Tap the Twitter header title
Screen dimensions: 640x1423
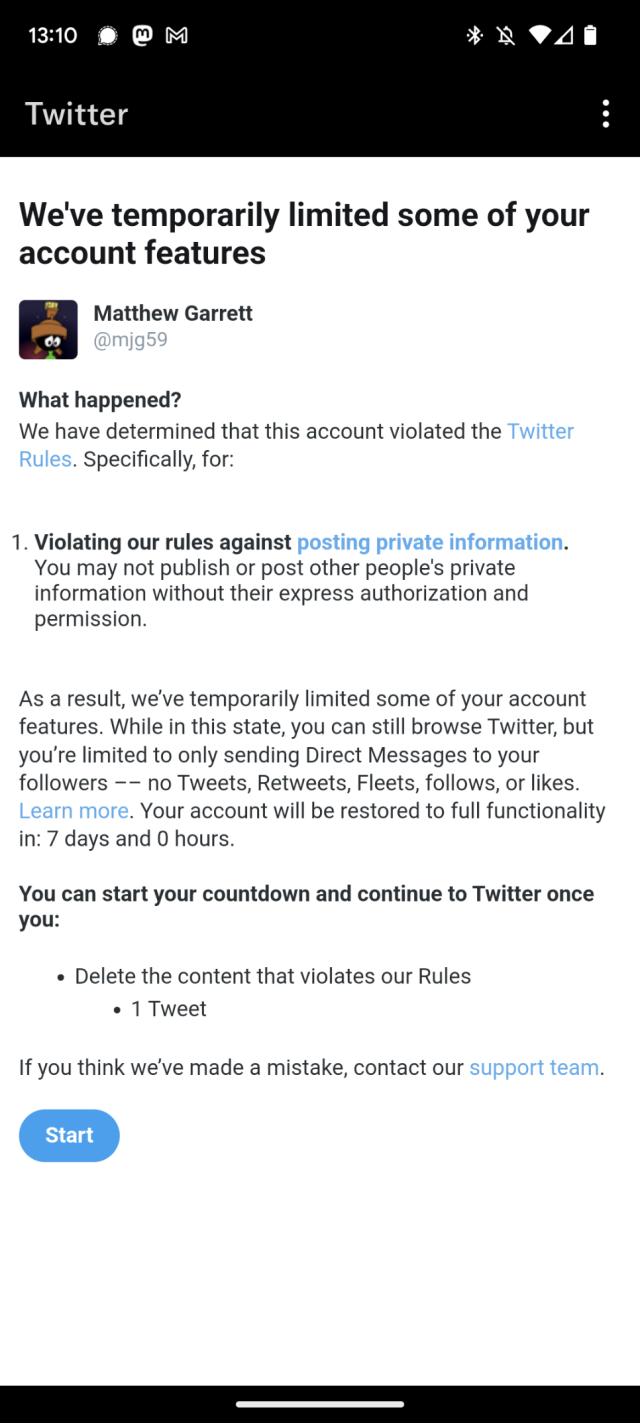pyautogui.click(x=76, y=114)
